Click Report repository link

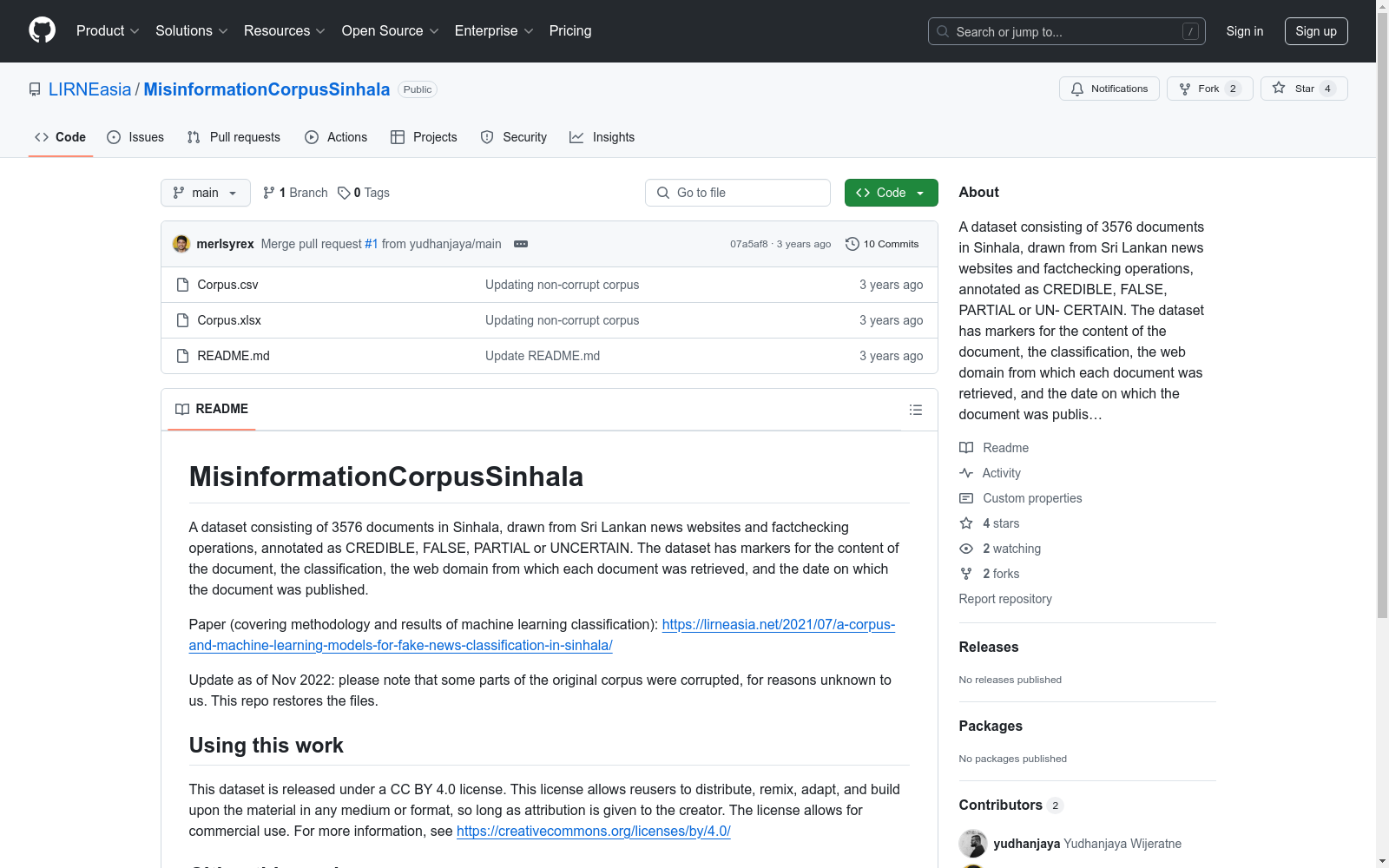point(1005,599)
